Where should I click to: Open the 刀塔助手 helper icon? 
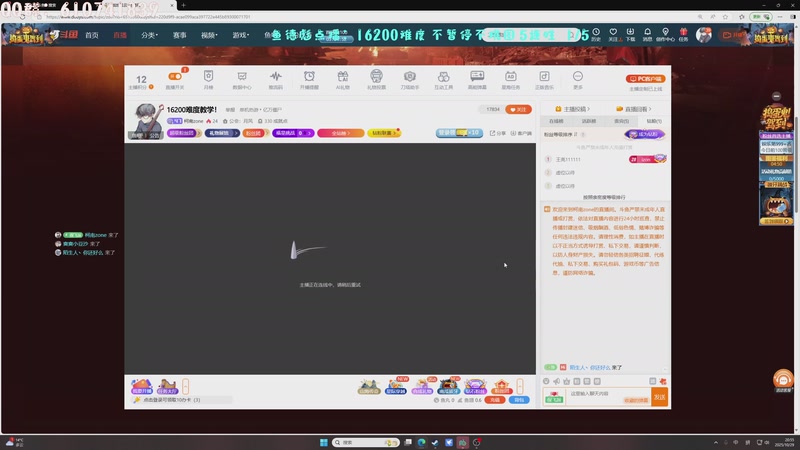(410, 77)
